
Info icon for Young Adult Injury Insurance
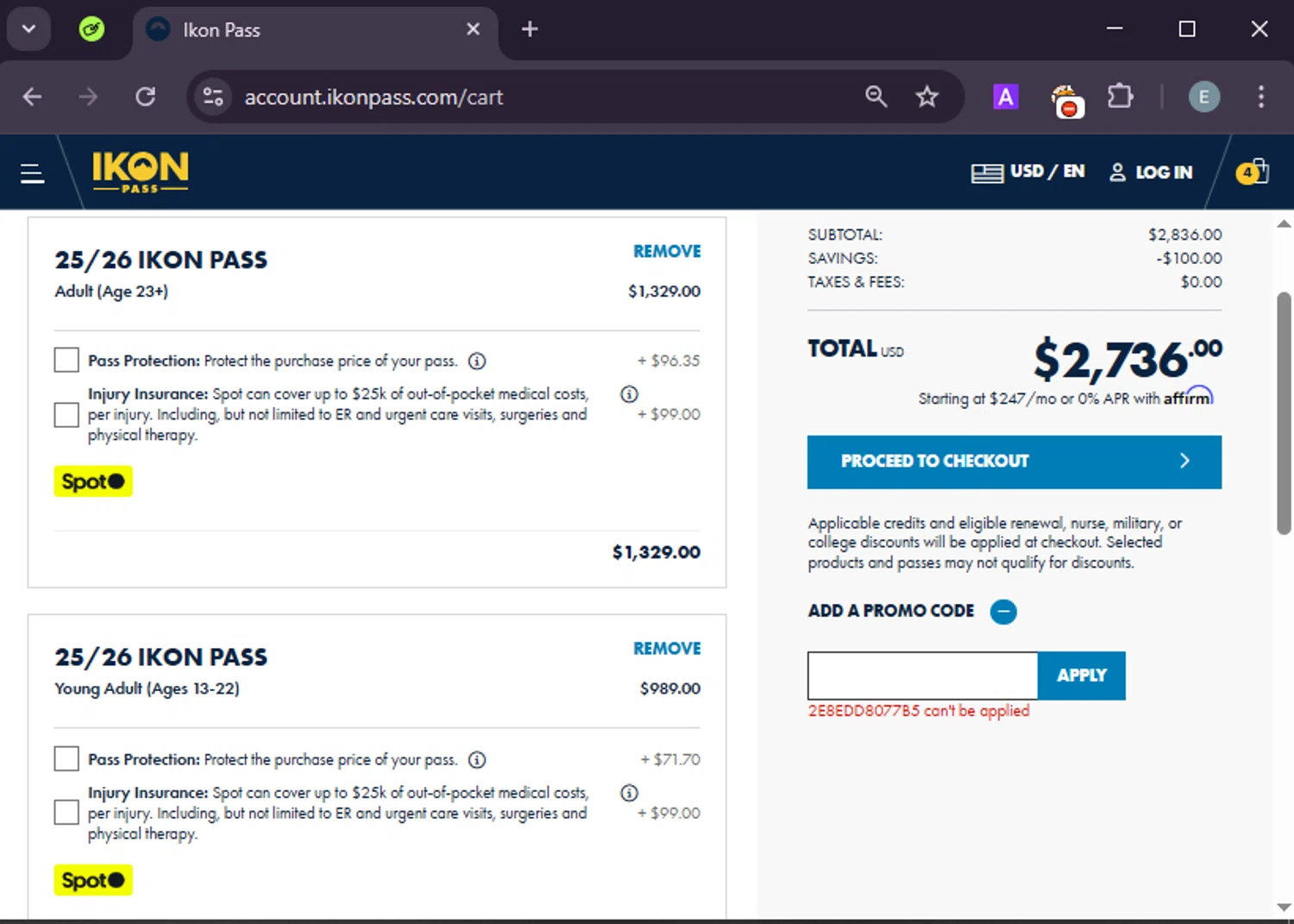click(629, 792)
